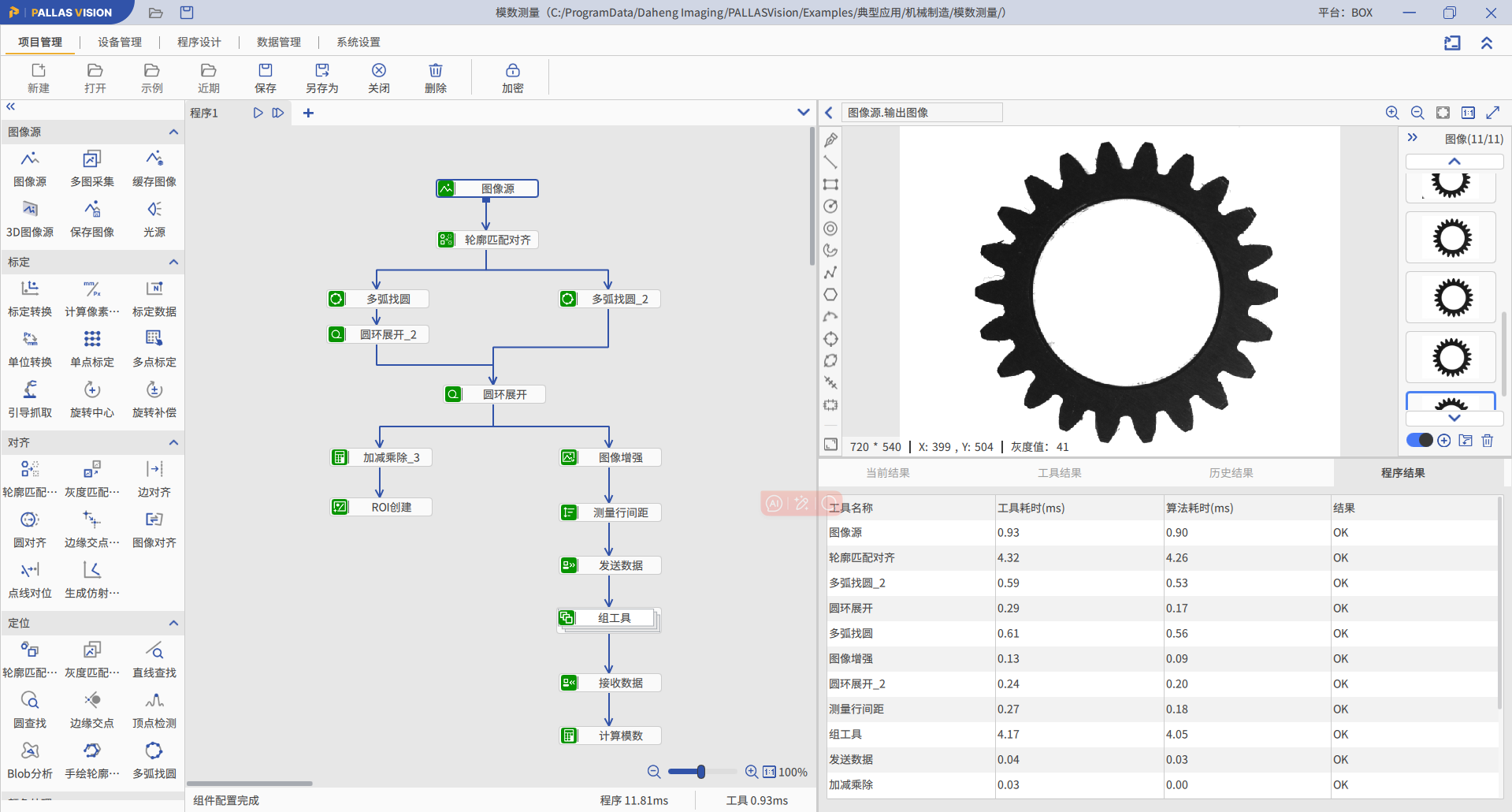Select 图像源 tool in toolbox
Screen dimensions: 1512x812
[x=30, y=169]
